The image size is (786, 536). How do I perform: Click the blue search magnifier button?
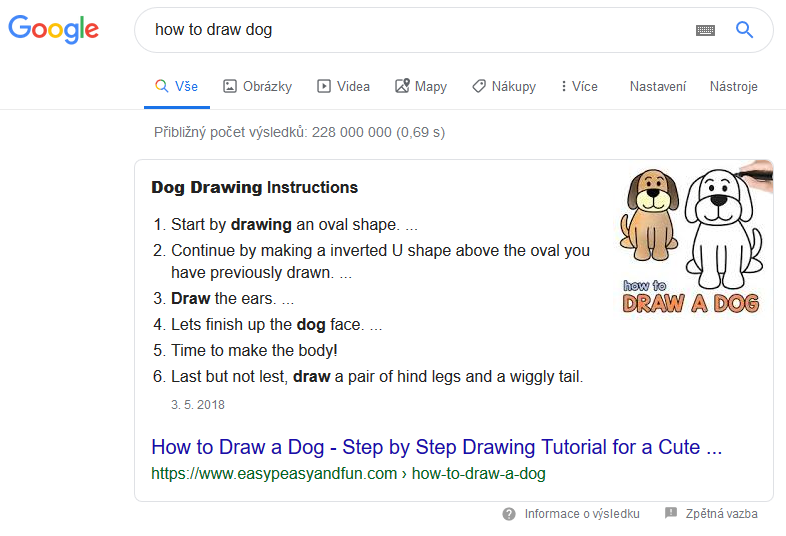point(744,30)
